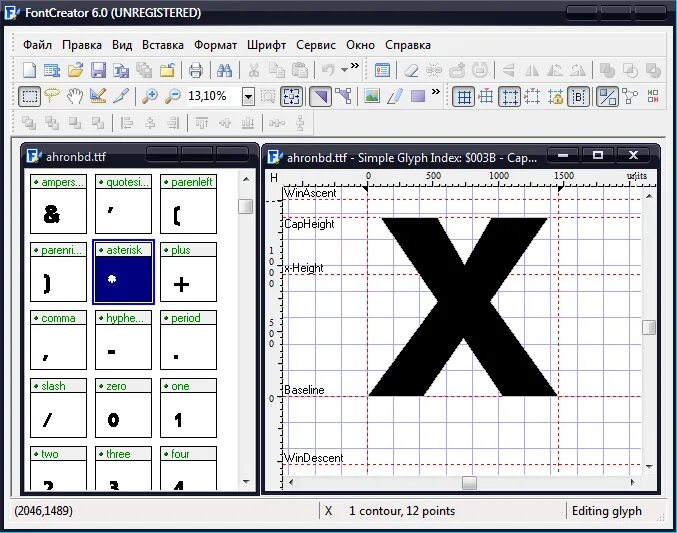This screenshot has width=677, height=533.
Task: Maximize the glyph editor window
Action: pyautogui.click(x=598, y=155)
